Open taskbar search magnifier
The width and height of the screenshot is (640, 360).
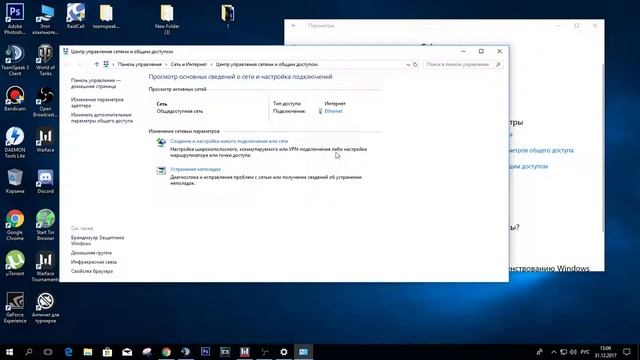(29, 351)
